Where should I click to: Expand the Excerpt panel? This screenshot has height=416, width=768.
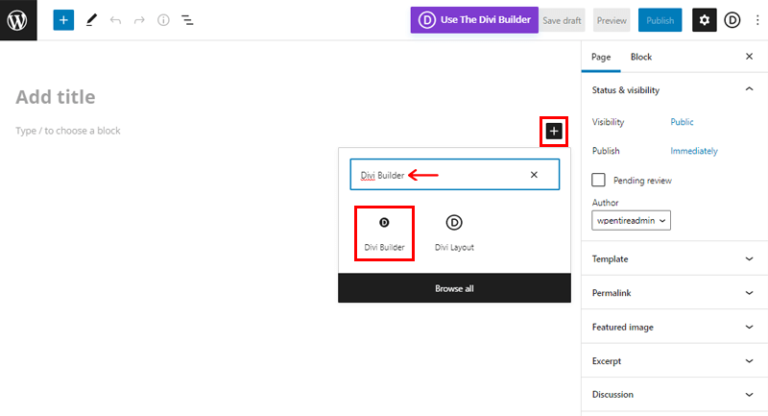coord(674,361)
